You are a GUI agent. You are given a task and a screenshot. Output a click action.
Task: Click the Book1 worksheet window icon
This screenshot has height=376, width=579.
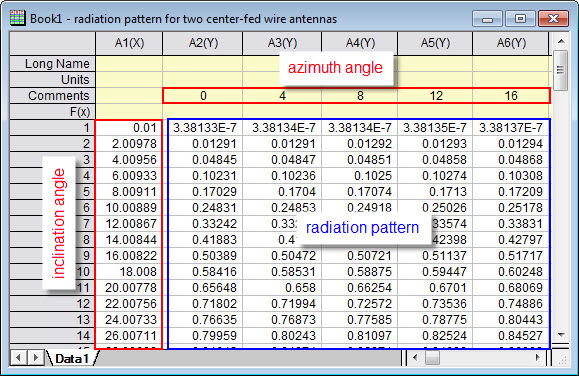[x=17, y=18]
